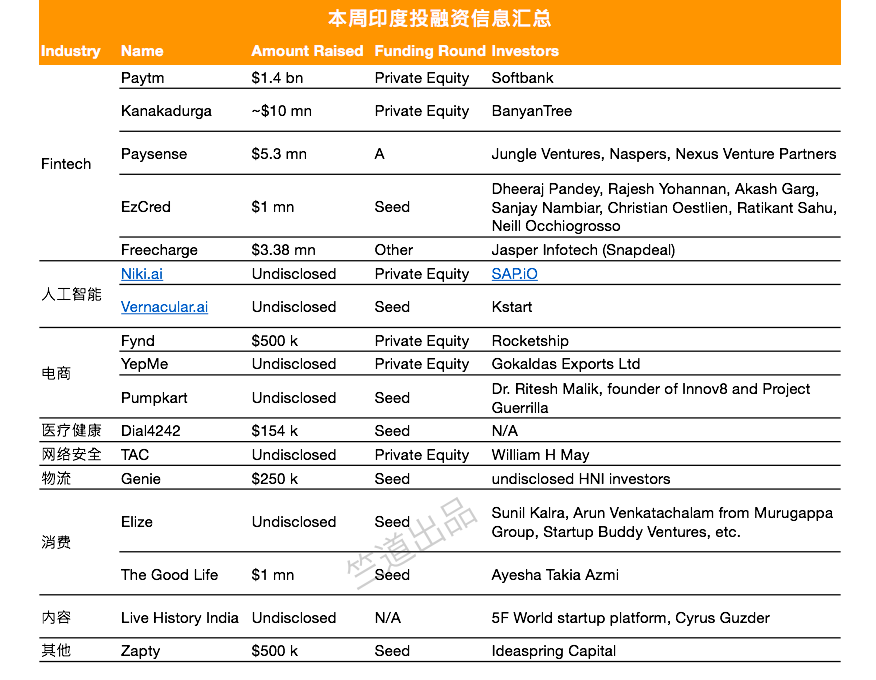The width and height of the screenshot is (876, 680).
Task: Select the Jasper Infotech (Snapdeal) cell
Action: [x=583, y=250]
